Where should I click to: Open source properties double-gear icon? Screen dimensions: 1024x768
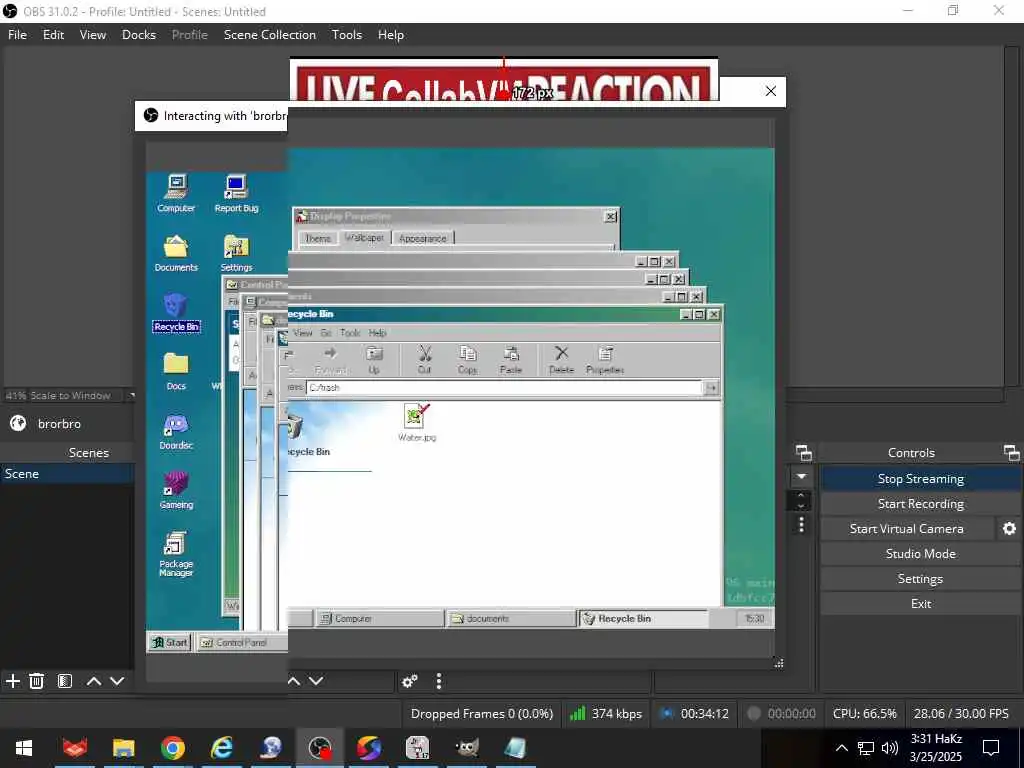409,681
